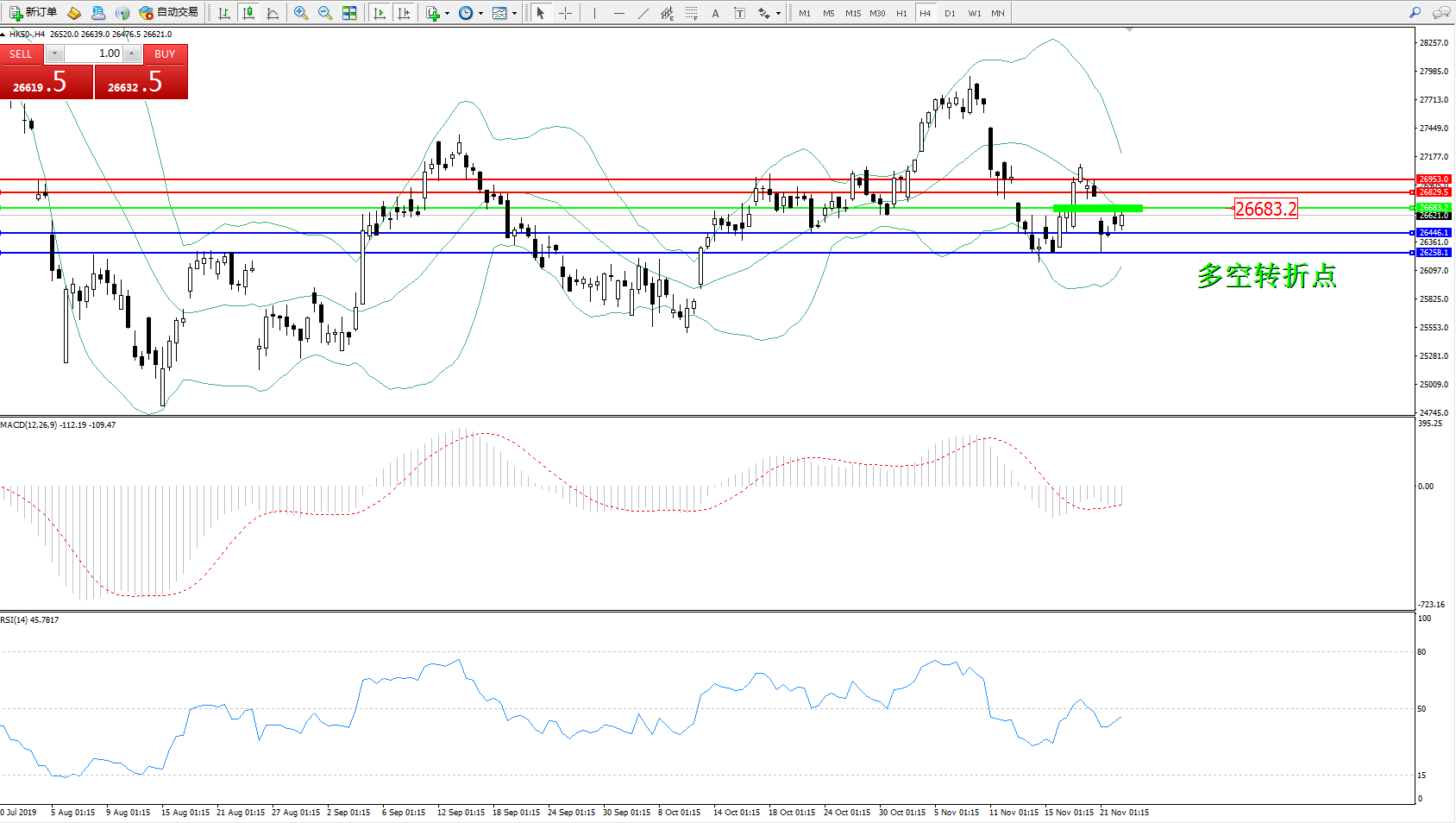Draw a trendline with the diagonal line tool

point(643,13)
